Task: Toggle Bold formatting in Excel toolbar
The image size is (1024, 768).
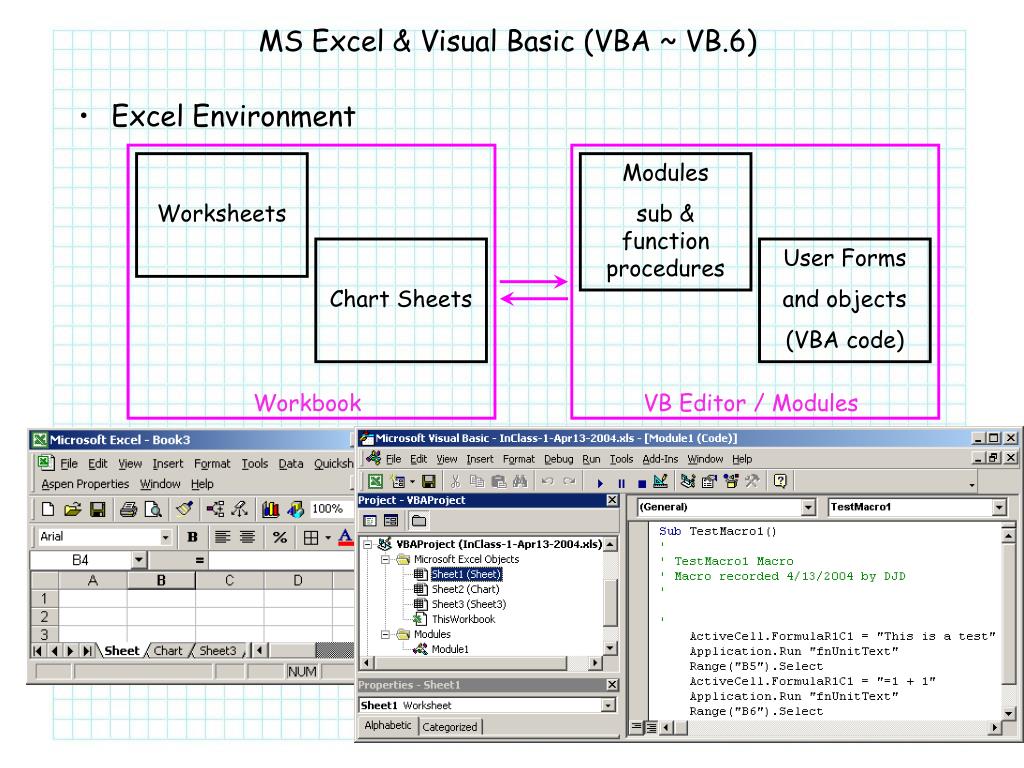Action: coord(192,537)
